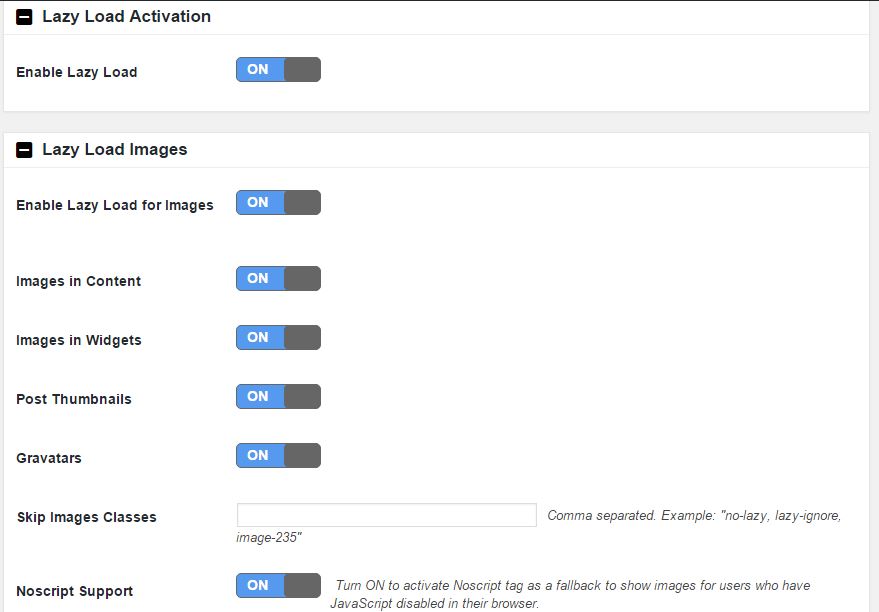Toggle Noscript Support off
The image size is (879, 612).
pos(277,585)
